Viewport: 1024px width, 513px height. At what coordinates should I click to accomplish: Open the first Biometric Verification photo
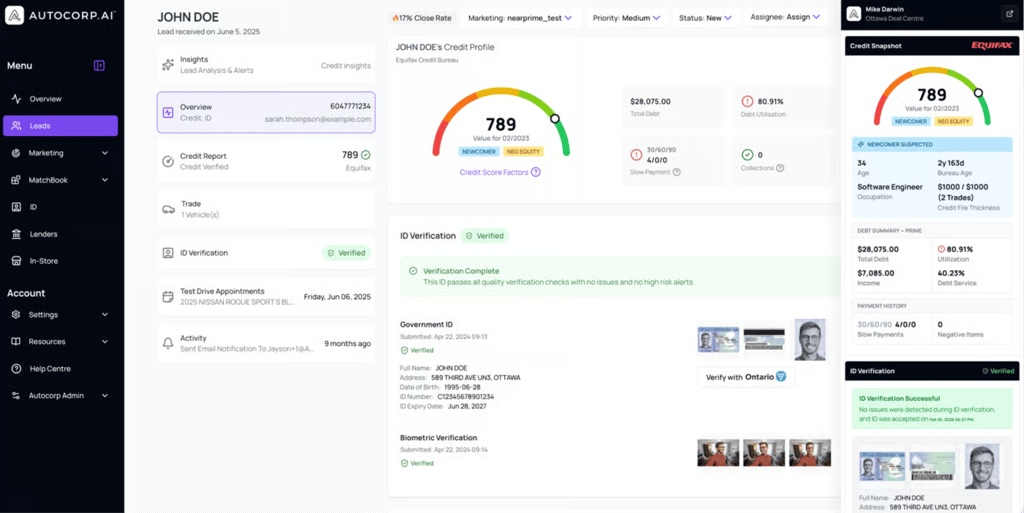click(x=718, y=452)
